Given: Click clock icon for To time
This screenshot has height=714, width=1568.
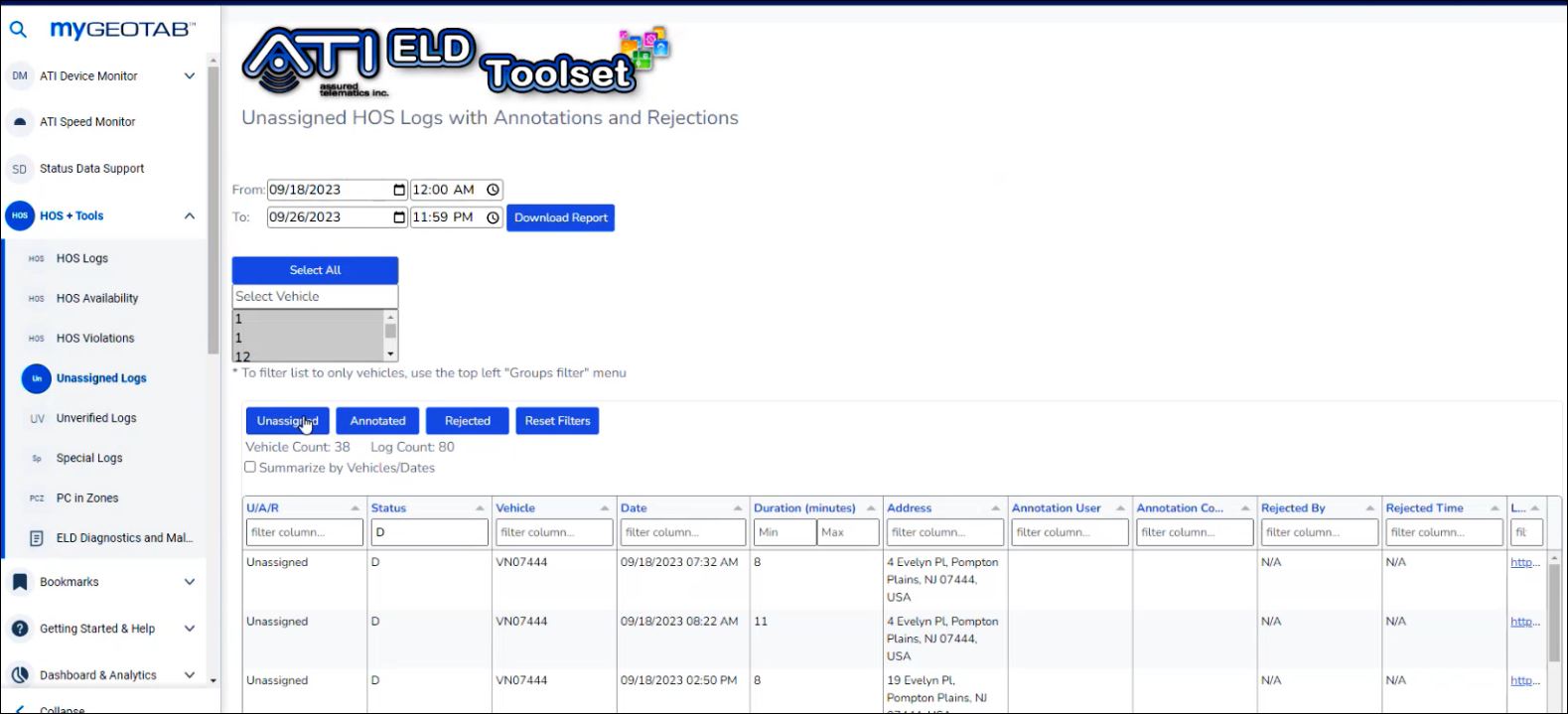Looking at the screenshot, I should pos(493,217).
